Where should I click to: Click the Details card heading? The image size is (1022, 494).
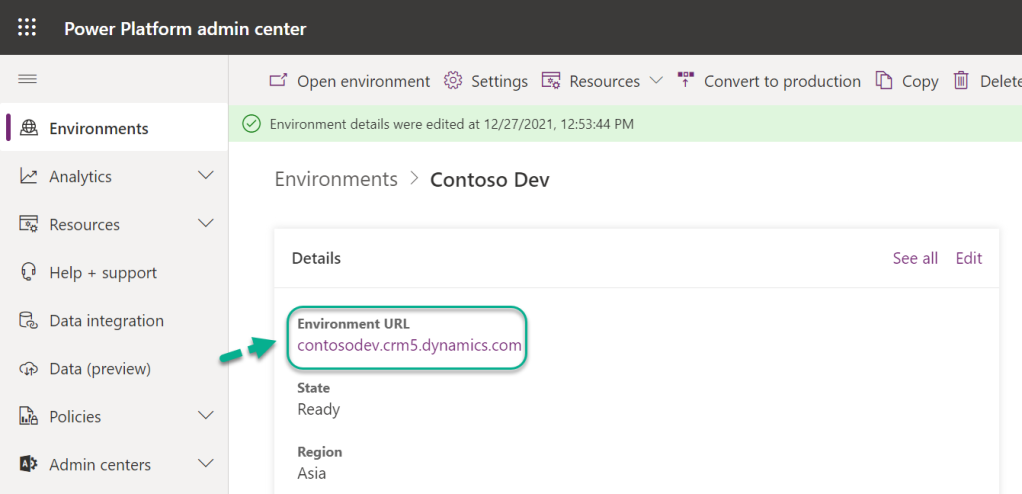coord(316,258)
